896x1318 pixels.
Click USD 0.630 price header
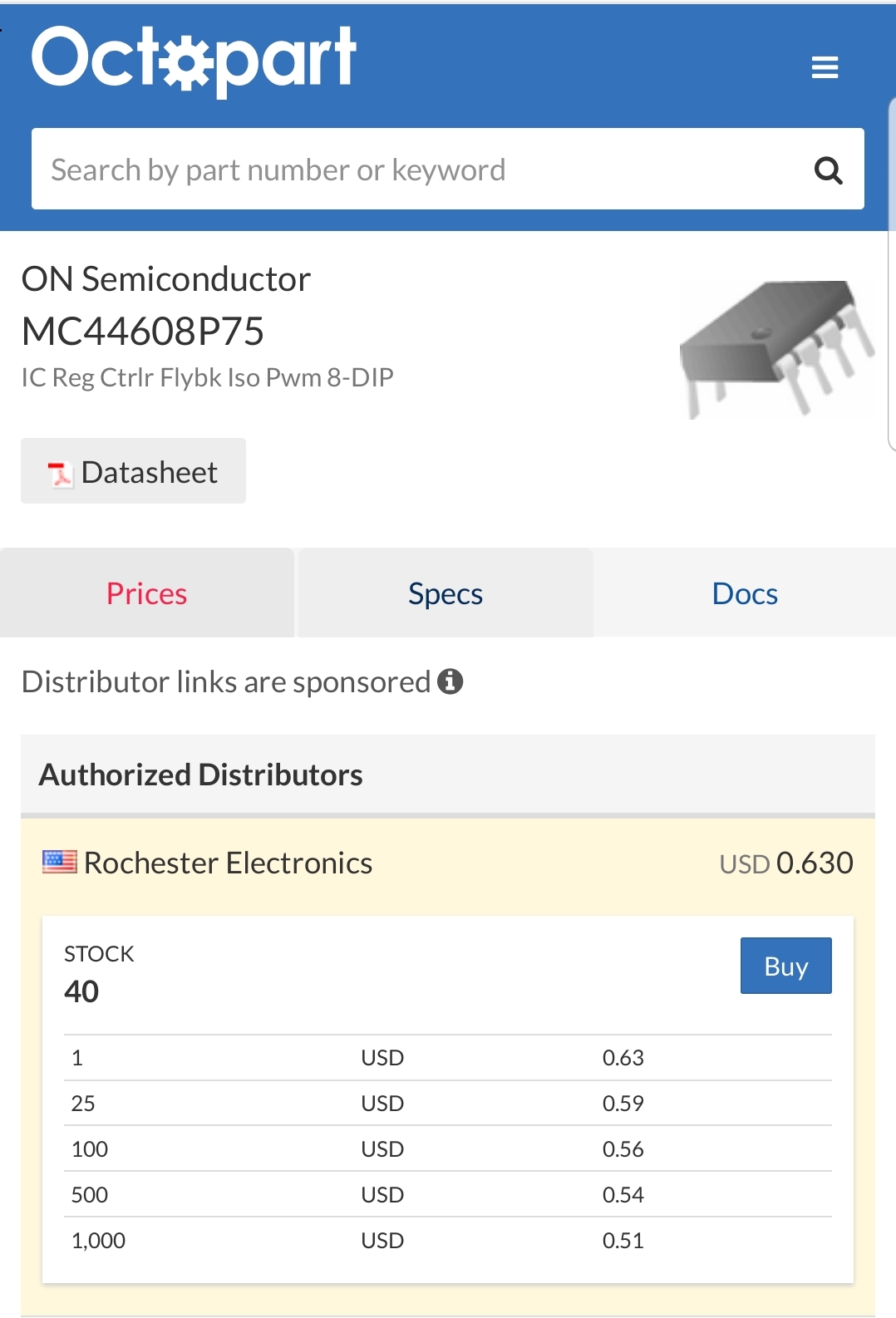(786, 863)
